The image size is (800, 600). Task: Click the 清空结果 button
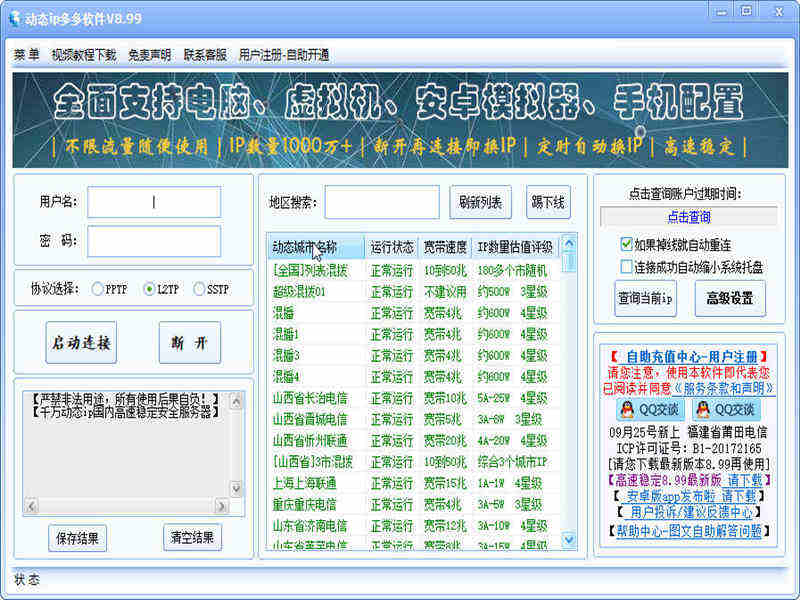click(192, 537)
